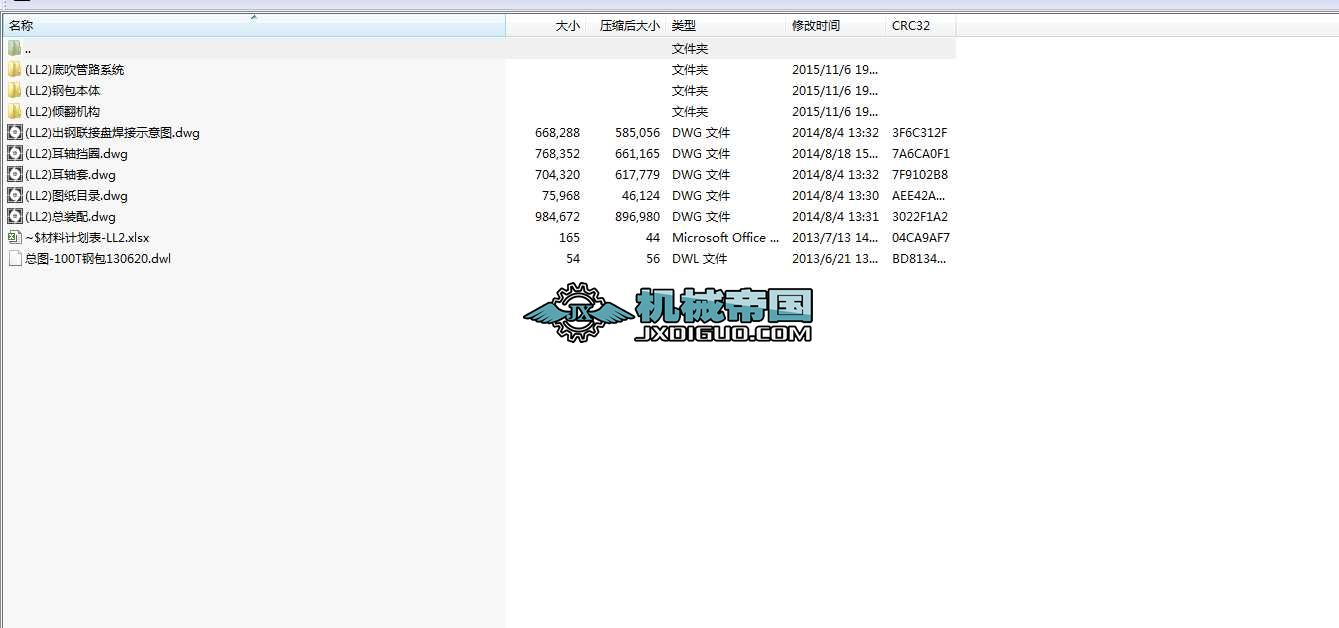Image resolution: width=1339 pixels, height=628 pixels.
Task: Click the Excel icon of ~$材料计划表-LL2.xlsx
Action: [13, 237]
